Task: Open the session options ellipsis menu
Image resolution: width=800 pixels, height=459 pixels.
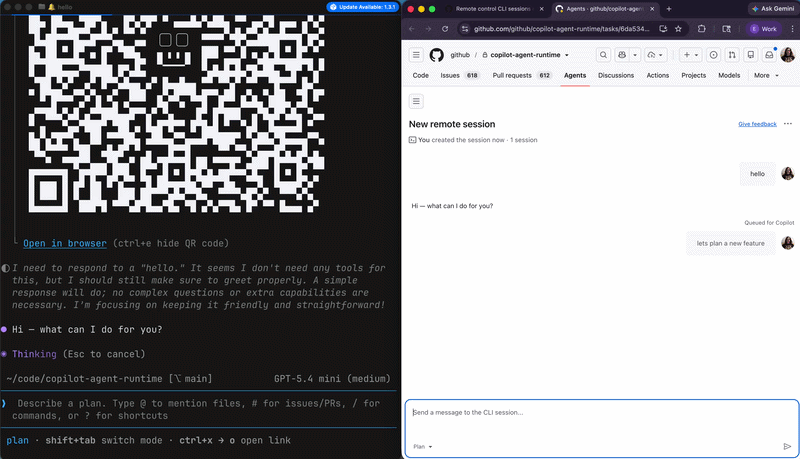Action: [788, 123]
